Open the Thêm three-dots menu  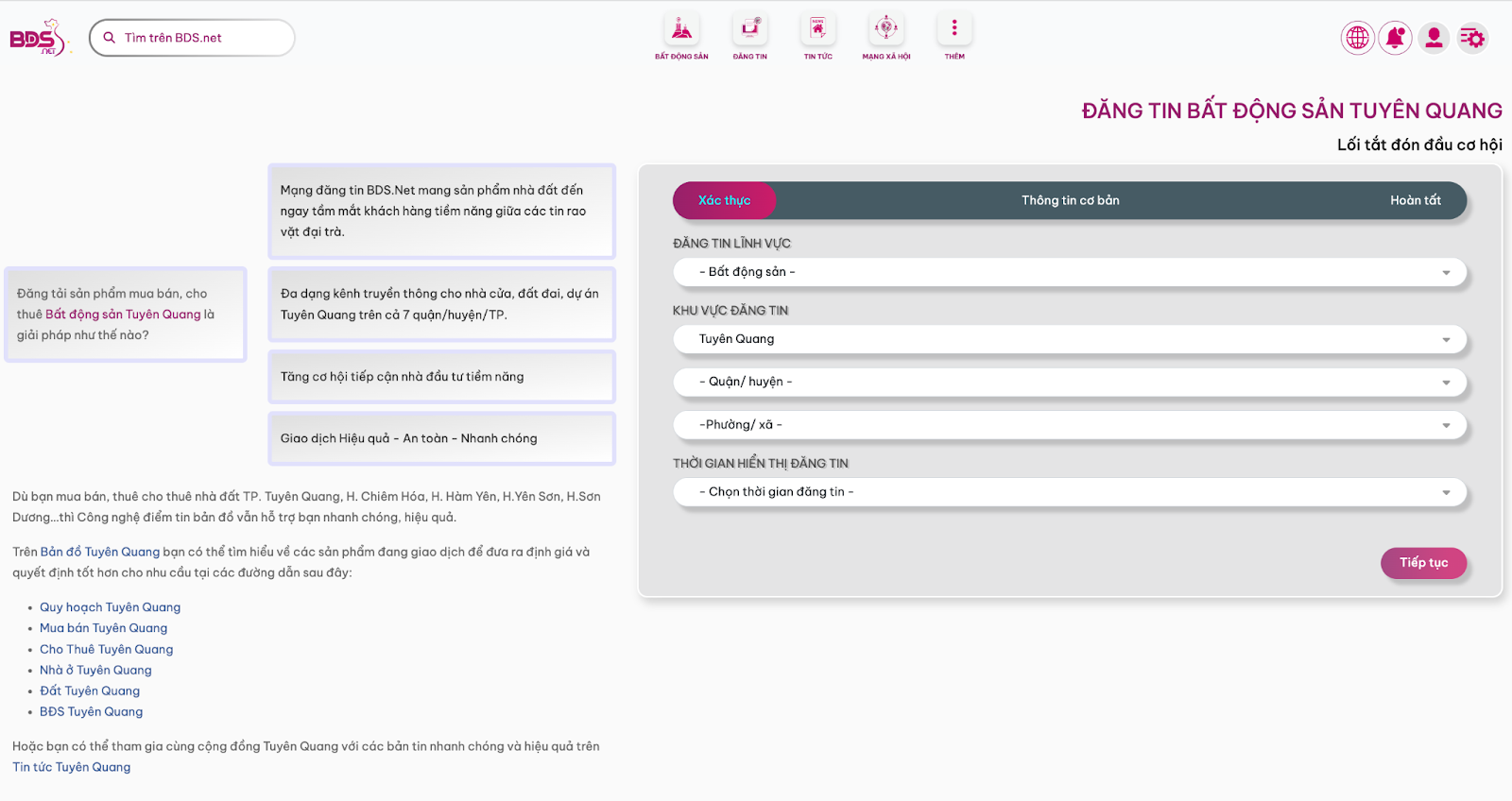click(954, 29)
